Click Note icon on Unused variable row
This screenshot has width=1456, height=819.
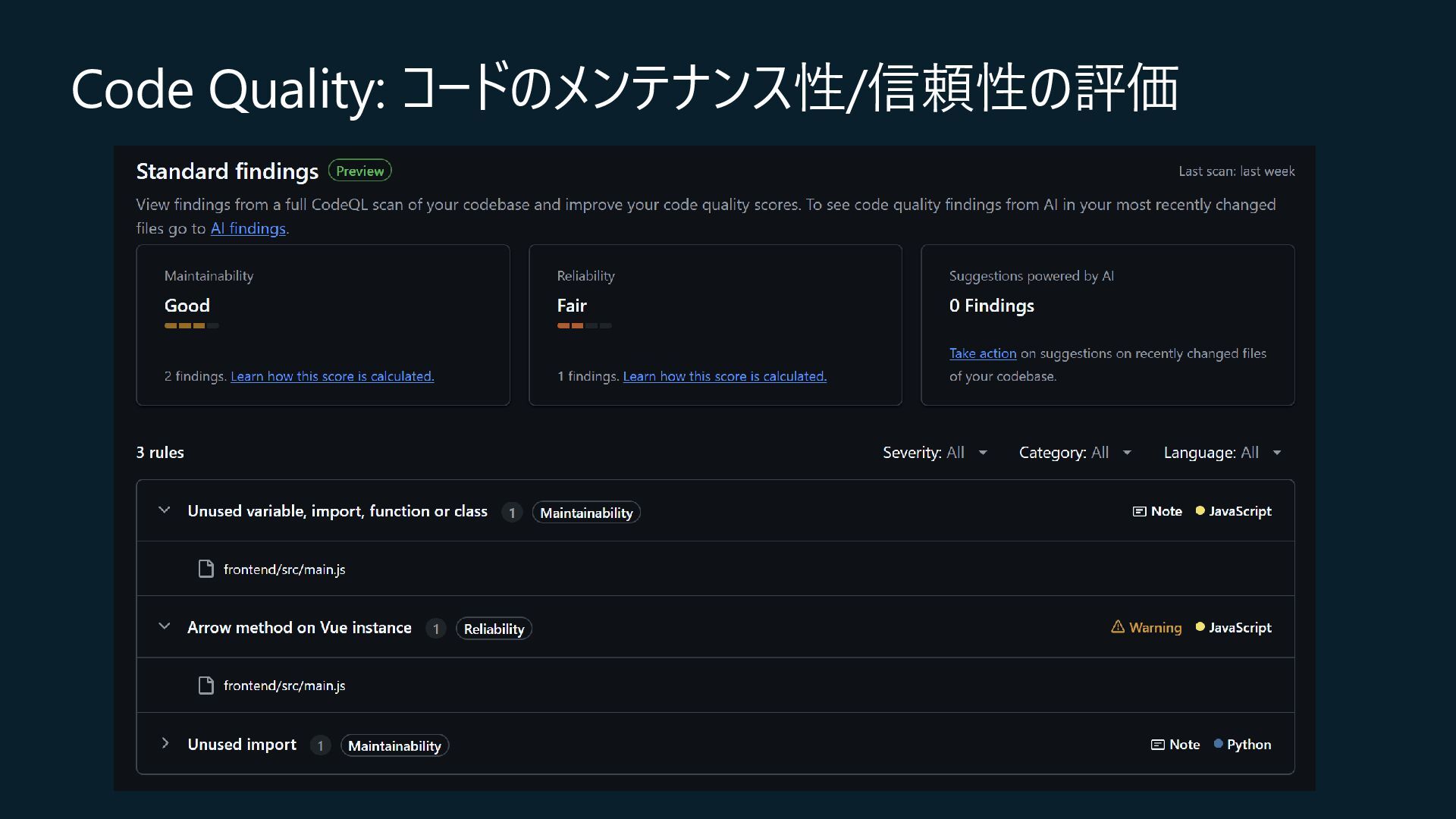click(1139, 511)
